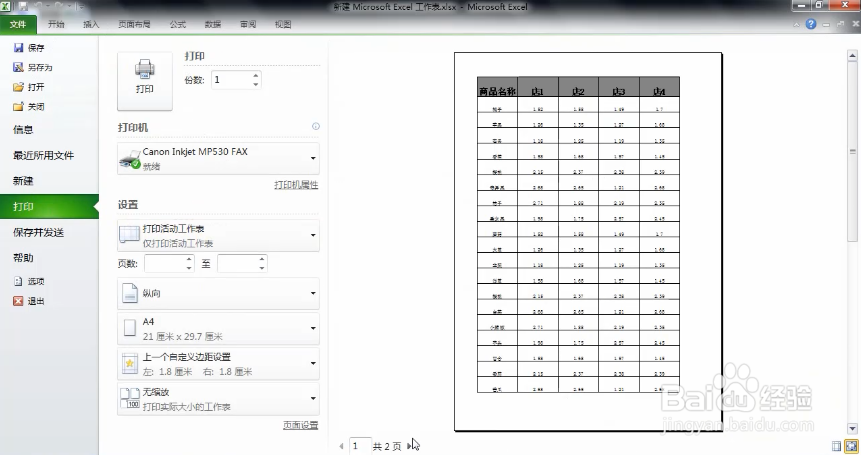The height and width of the screenshot is (455, 861).
Task: Switch to the 公式 Formulas tab
Action: click(x=178, y=24)
